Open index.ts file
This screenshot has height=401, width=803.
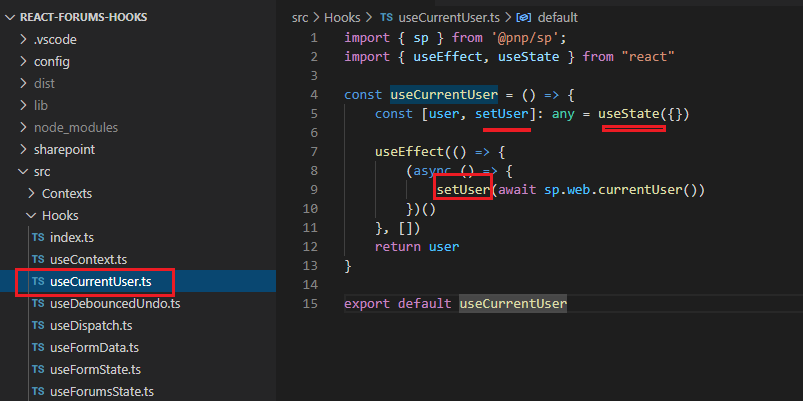(71, 237)
